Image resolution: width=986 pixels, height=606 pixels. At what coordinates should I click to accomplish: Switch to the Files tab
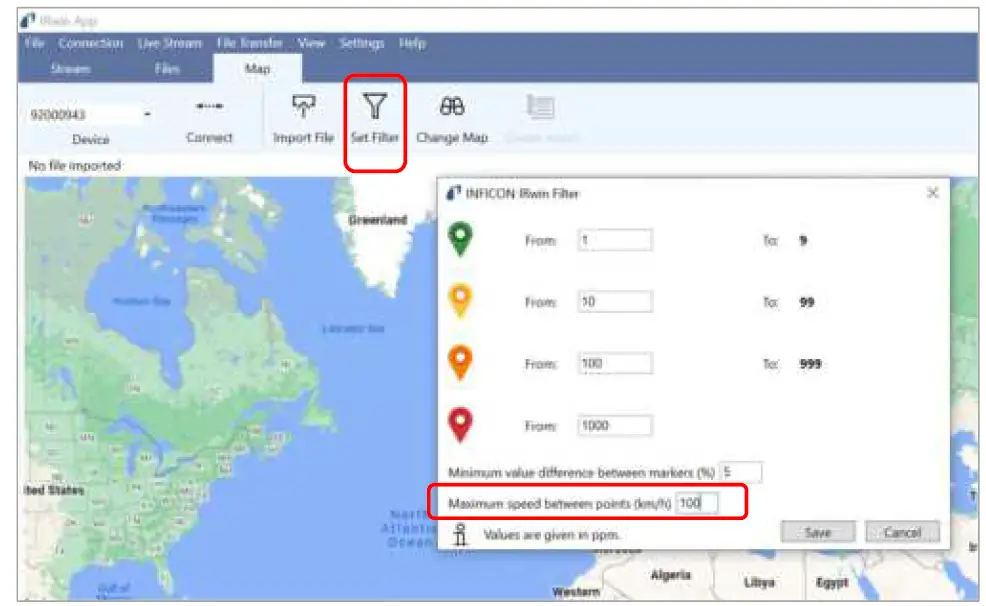tap(167, 69)
